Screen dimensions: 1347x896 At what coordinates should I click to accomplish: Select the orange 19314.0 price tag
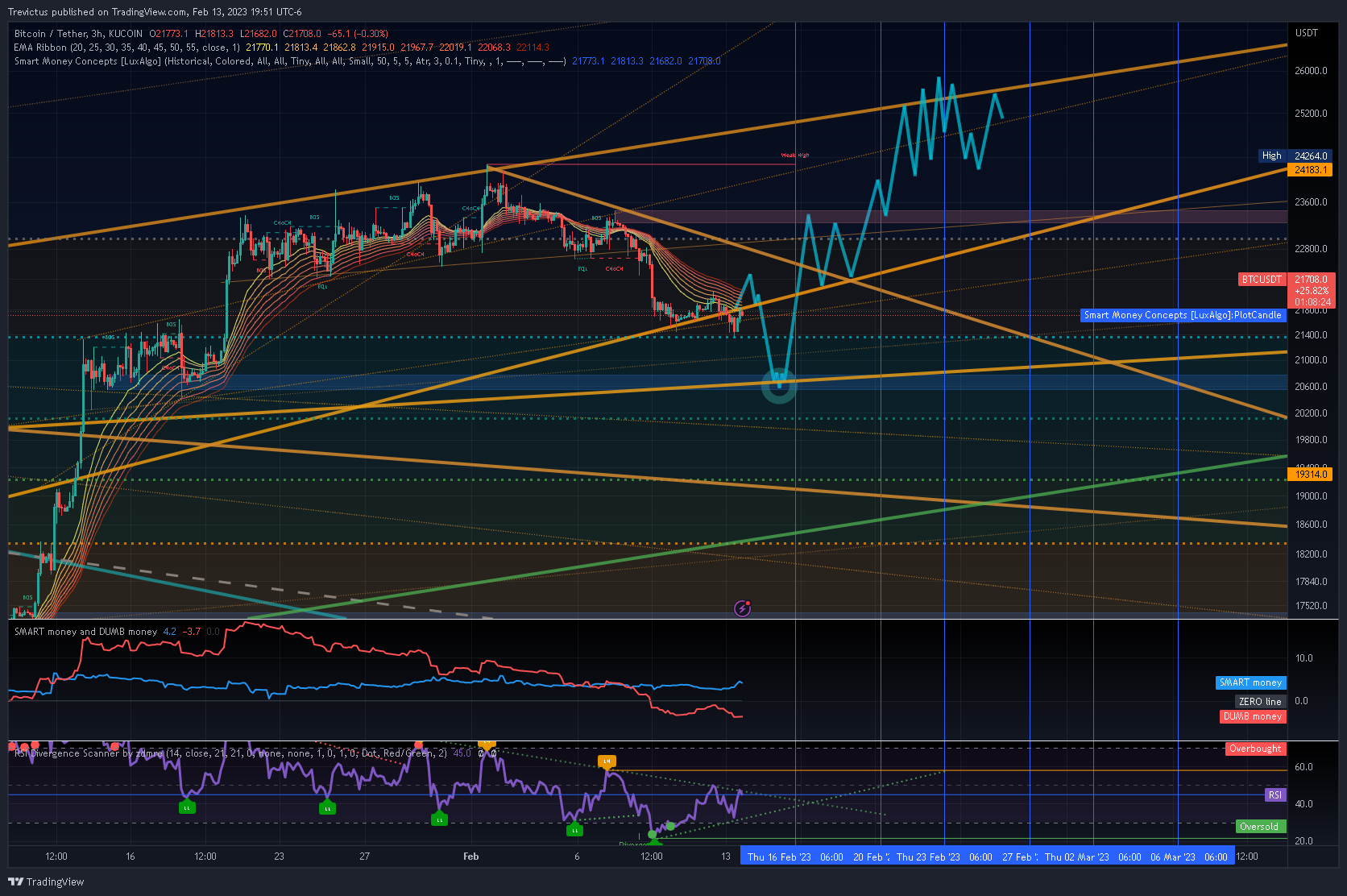[1312, 475]
